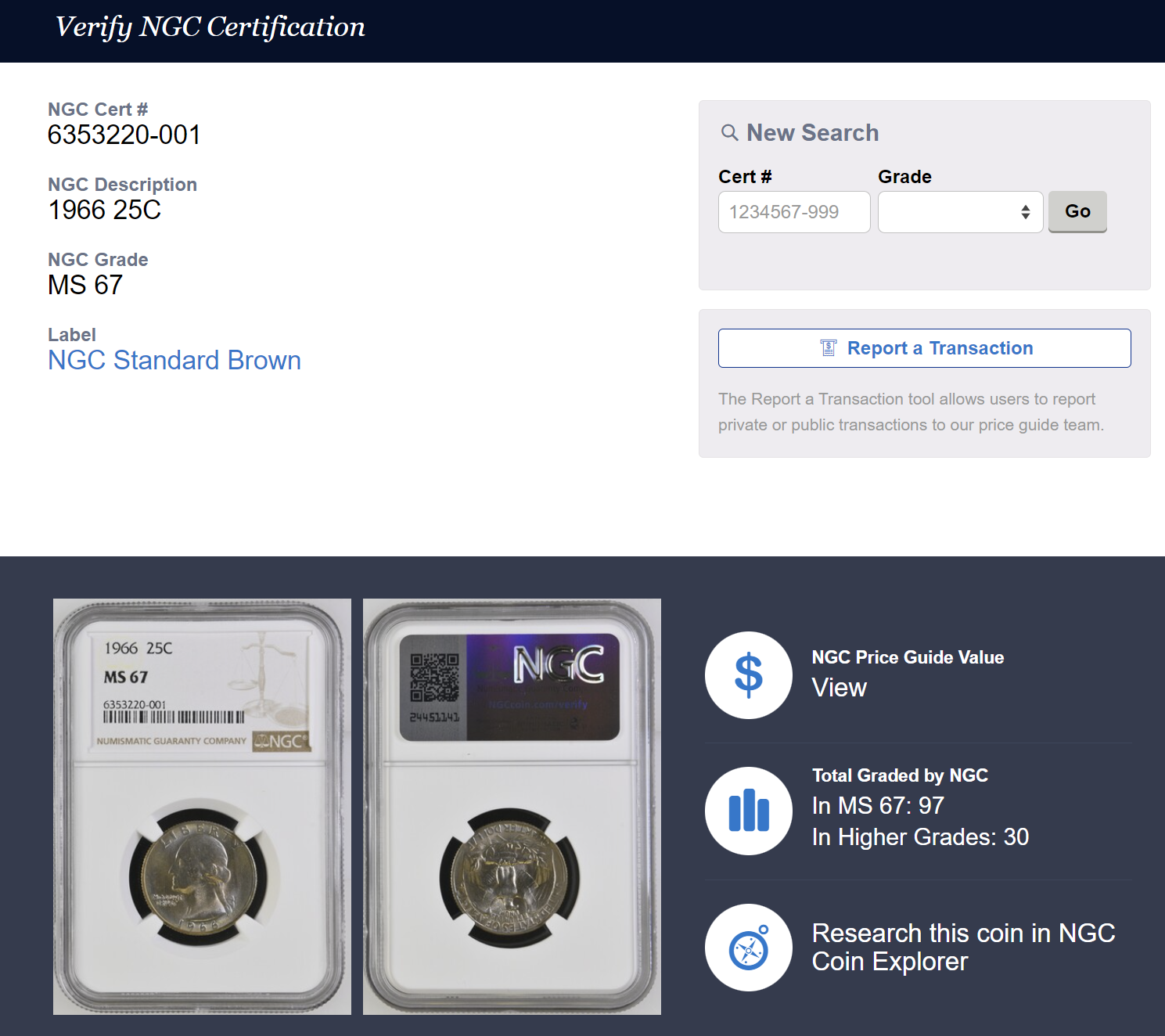
Task: Click the New Search heading
Action: (x=812, y=133)
